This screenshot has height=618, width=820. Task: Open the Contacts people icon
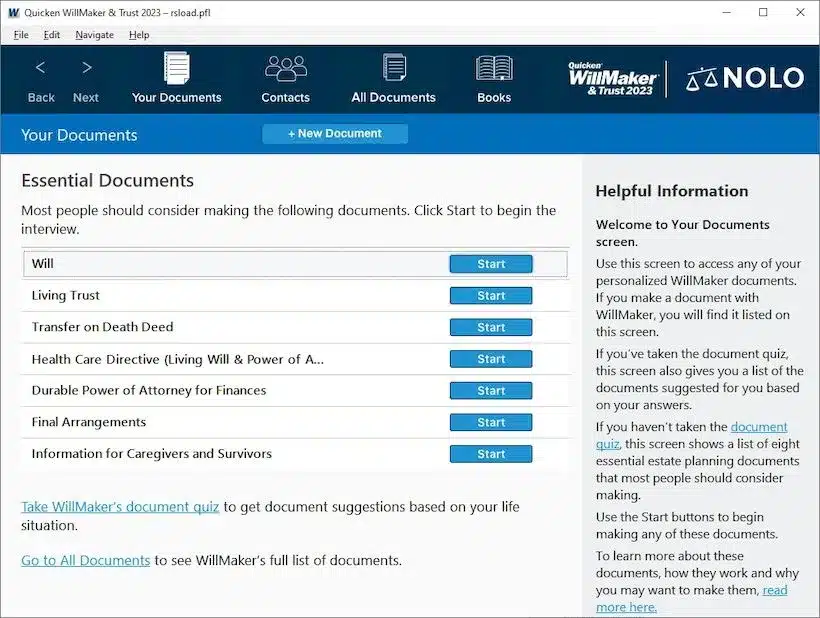pyautogui.click(x=286, y=68)
